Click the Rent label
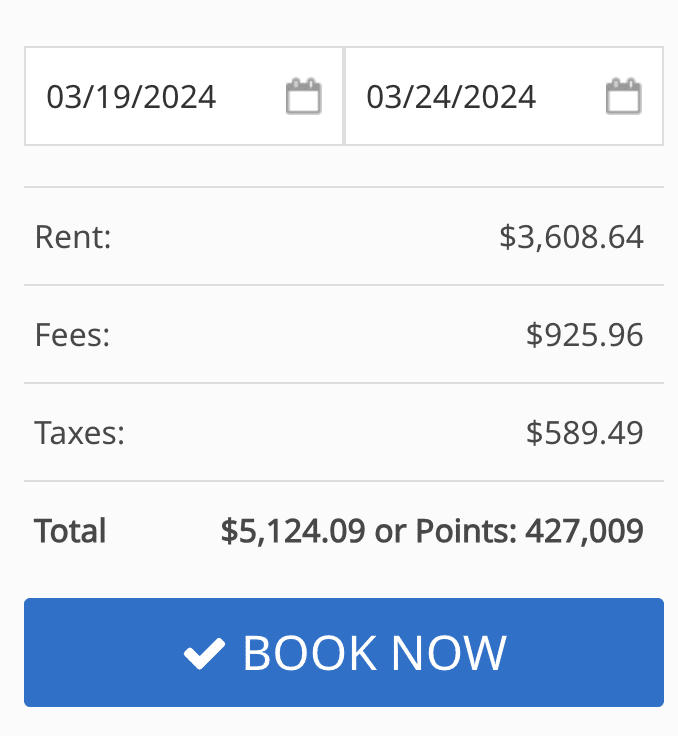The image size is (678, 736). (73, 237)
